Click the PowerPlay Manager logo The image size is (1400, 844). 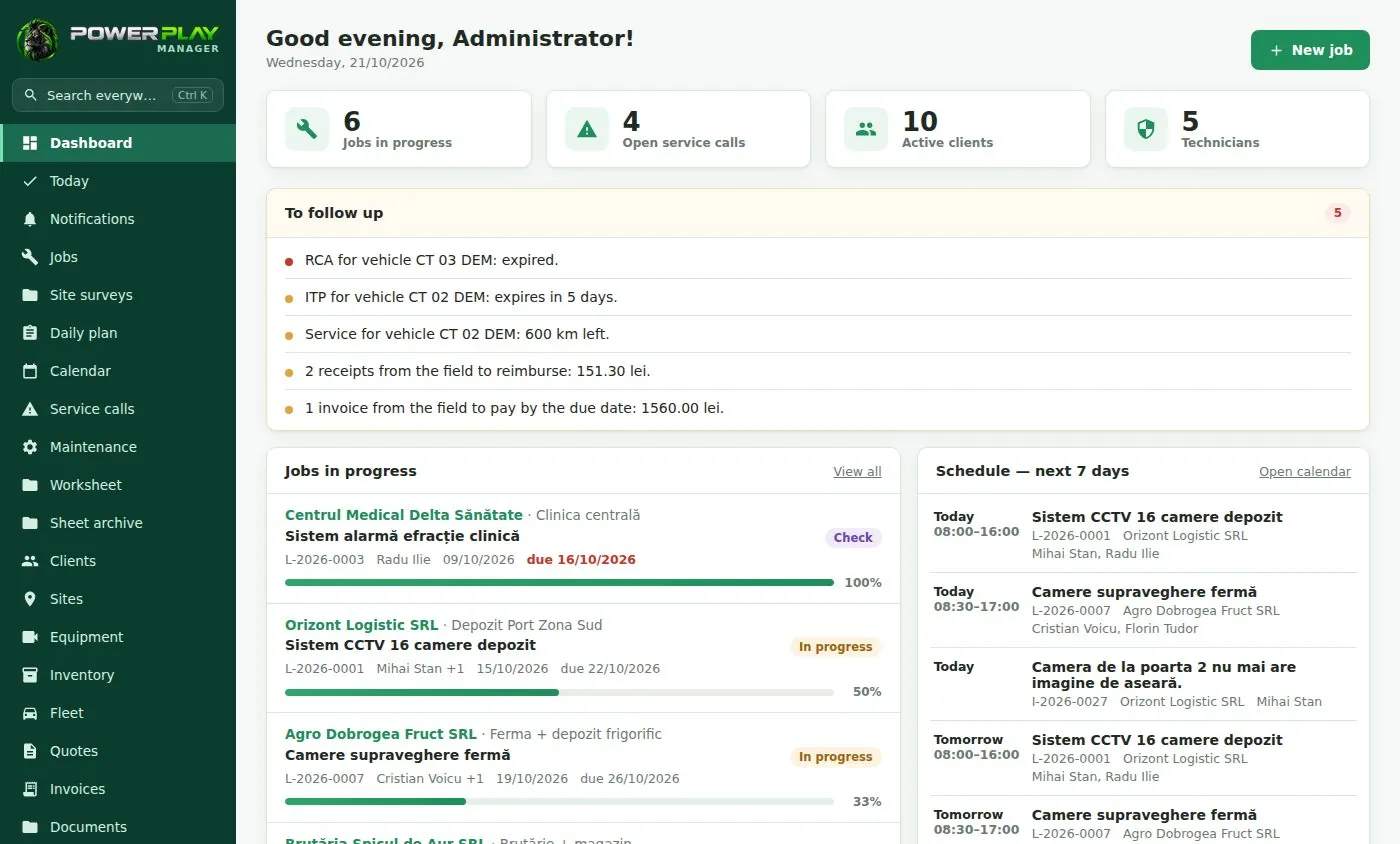(118, 40)
